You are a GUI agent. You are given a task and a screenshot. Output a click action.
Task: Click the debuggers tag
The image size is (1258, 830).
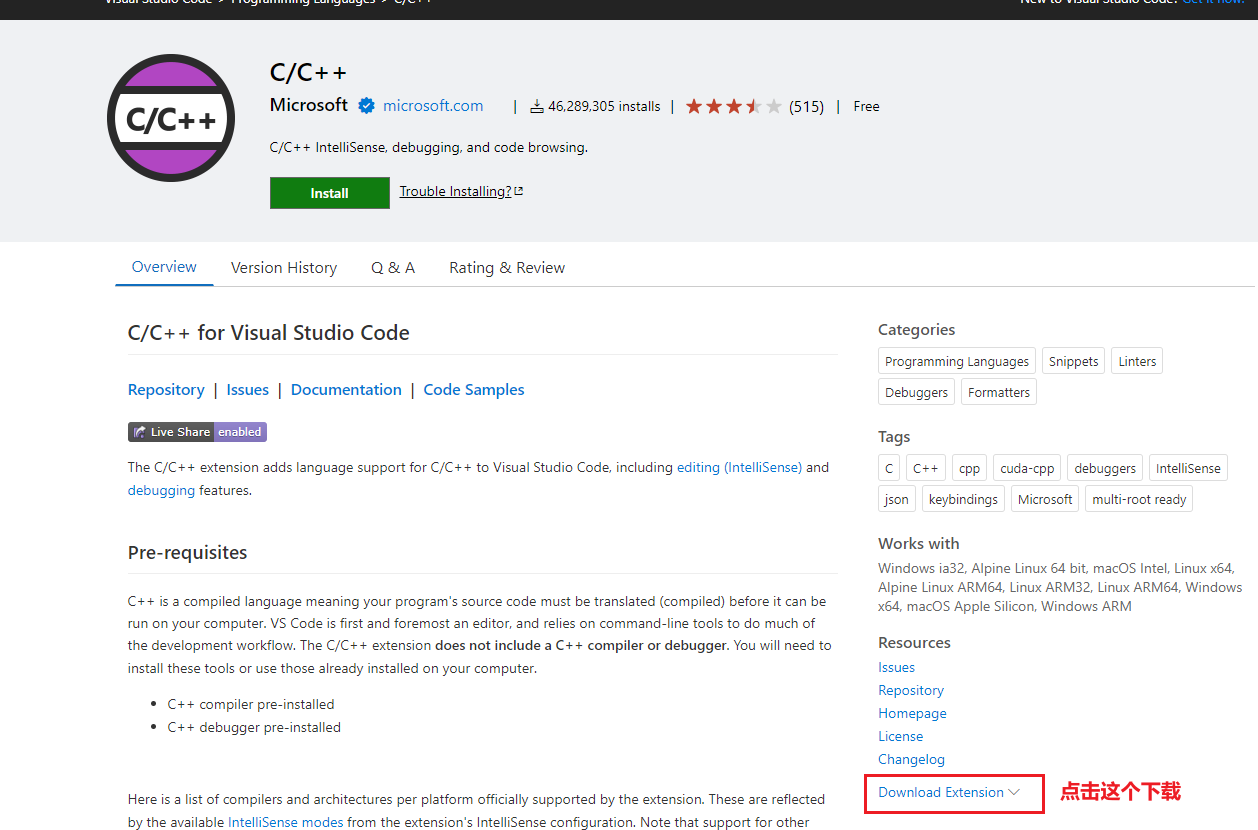pos(1105,468)
